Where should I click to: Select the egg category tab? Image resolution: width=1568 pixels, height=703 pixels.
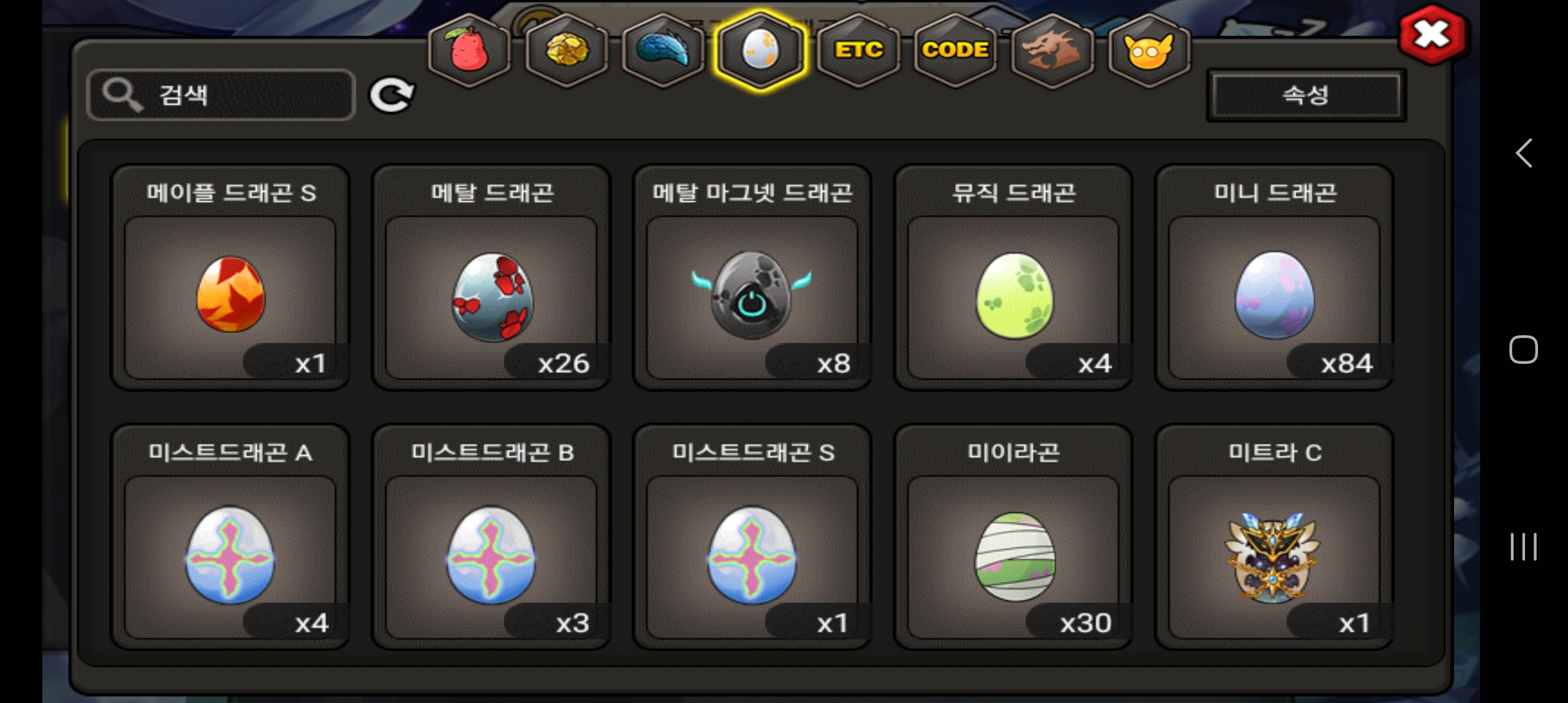(760, 49)
